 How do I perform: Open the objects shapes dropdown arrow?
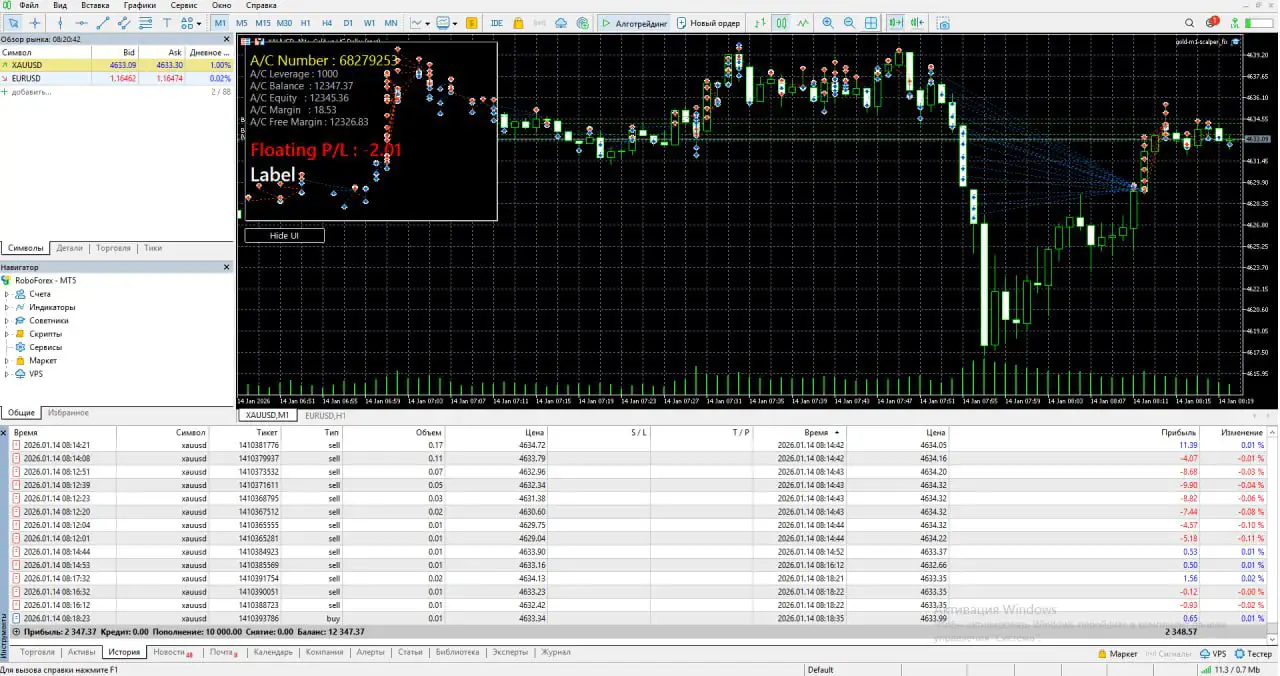[198, 23]
